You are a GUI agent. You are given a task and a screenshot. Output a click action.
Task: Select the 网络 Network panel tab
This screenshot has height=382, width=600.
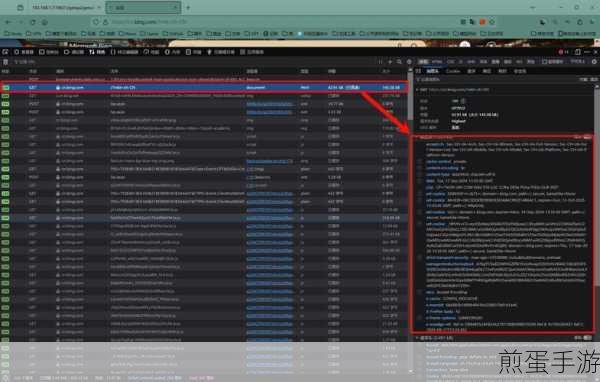pos(97,52)
